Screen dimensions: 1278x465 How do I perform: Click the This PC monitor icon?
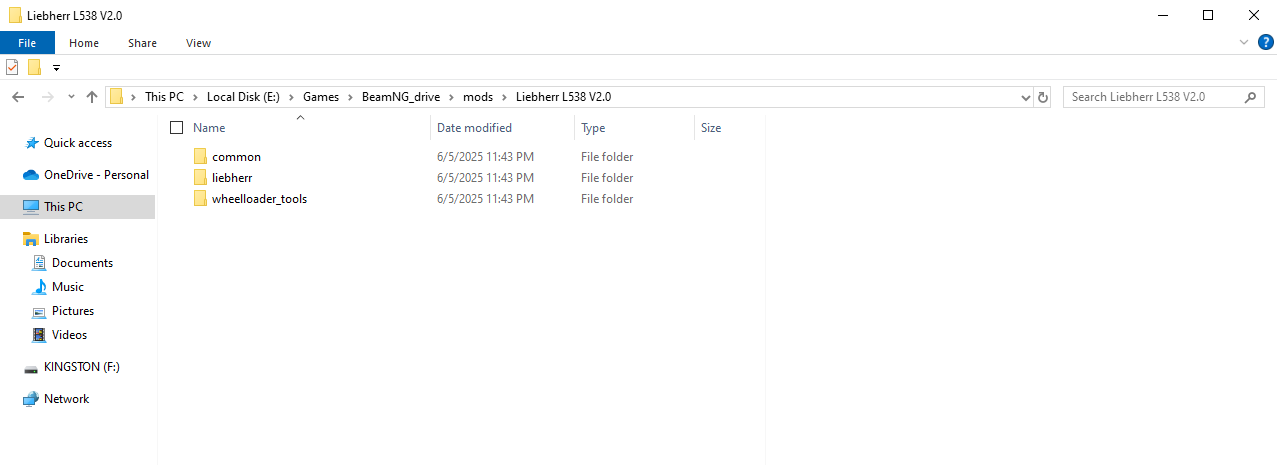click(x=31, y=207)
